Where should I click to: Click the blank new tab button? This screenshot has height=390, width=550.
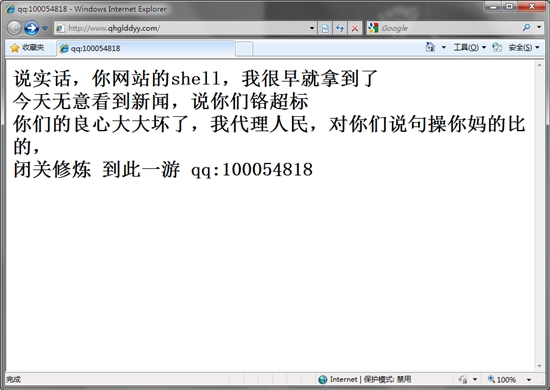pos(244,48)
